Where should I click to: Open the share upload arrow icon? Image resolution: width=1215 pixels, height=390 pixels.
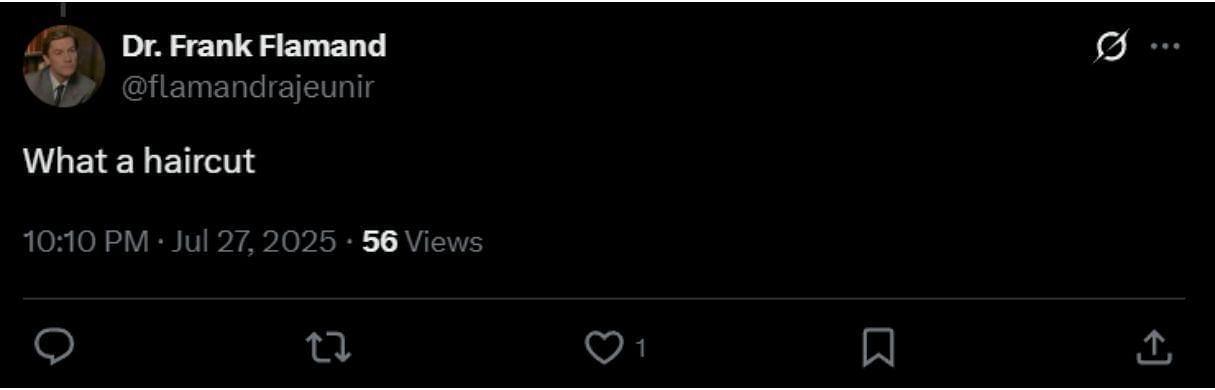[1153, 347]
